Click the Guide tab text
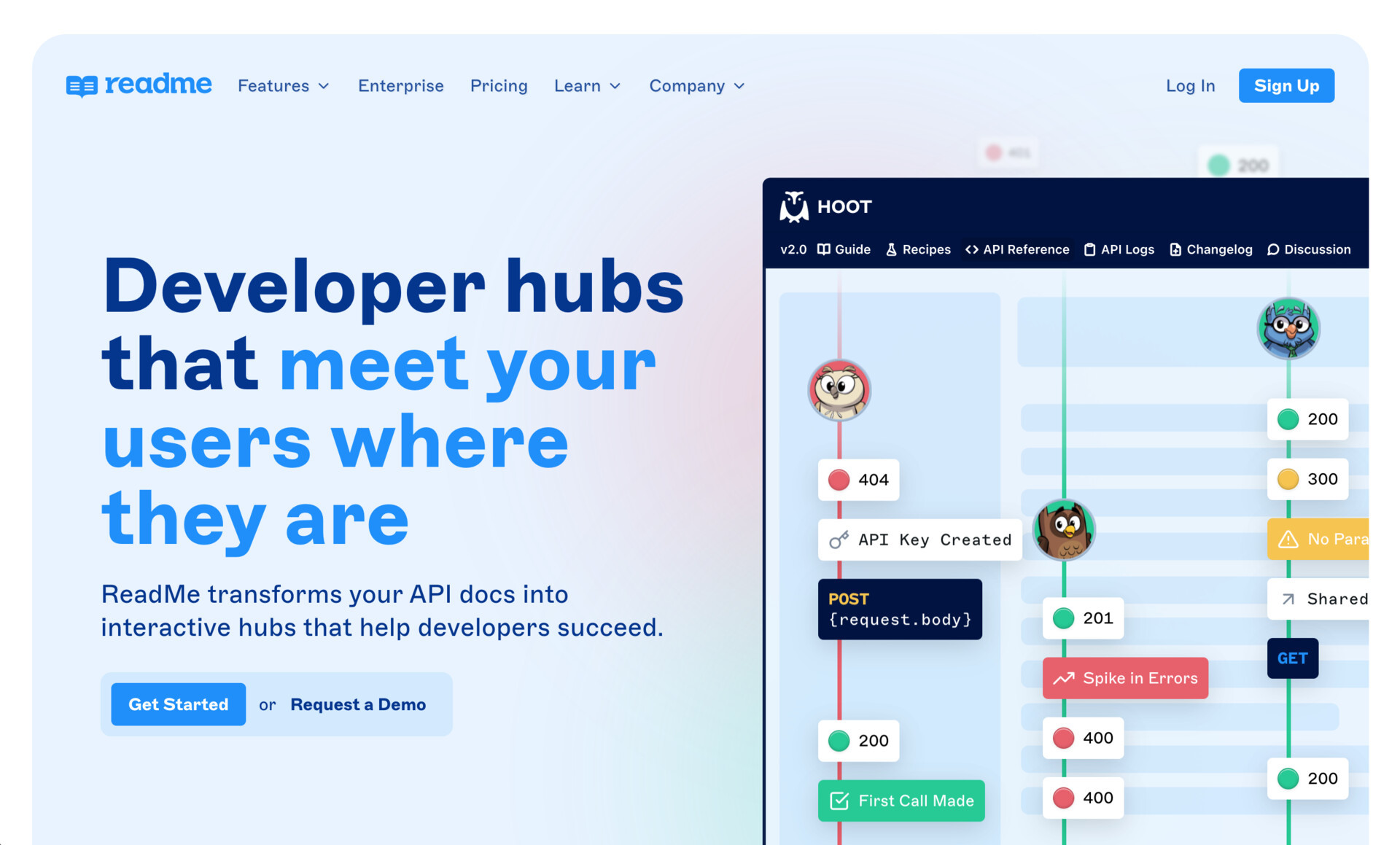Screen dimensions: 1400x845 coord(852,249)
